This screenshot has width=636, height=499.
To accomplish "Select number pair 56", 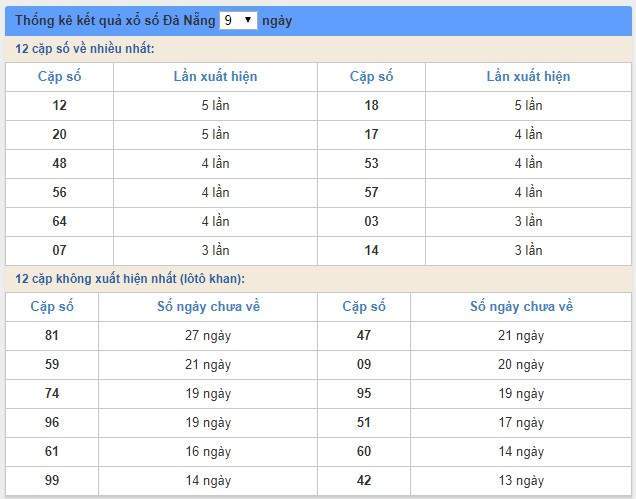I will click(59, 192).
